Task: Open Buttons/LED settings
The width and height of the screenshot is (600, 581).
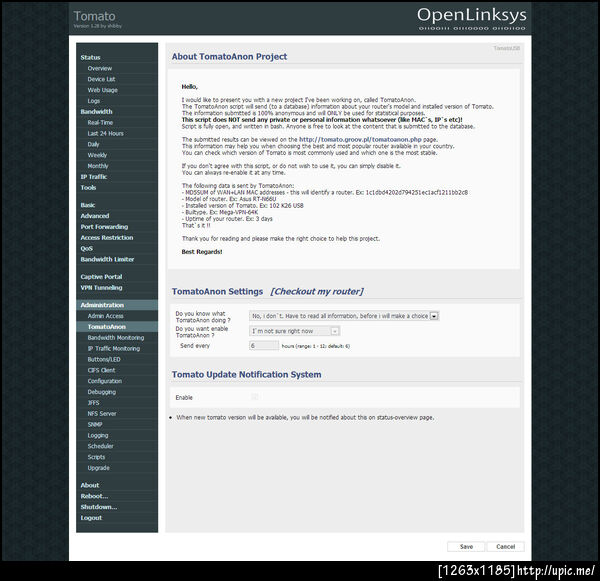Action: coord(104,360)
